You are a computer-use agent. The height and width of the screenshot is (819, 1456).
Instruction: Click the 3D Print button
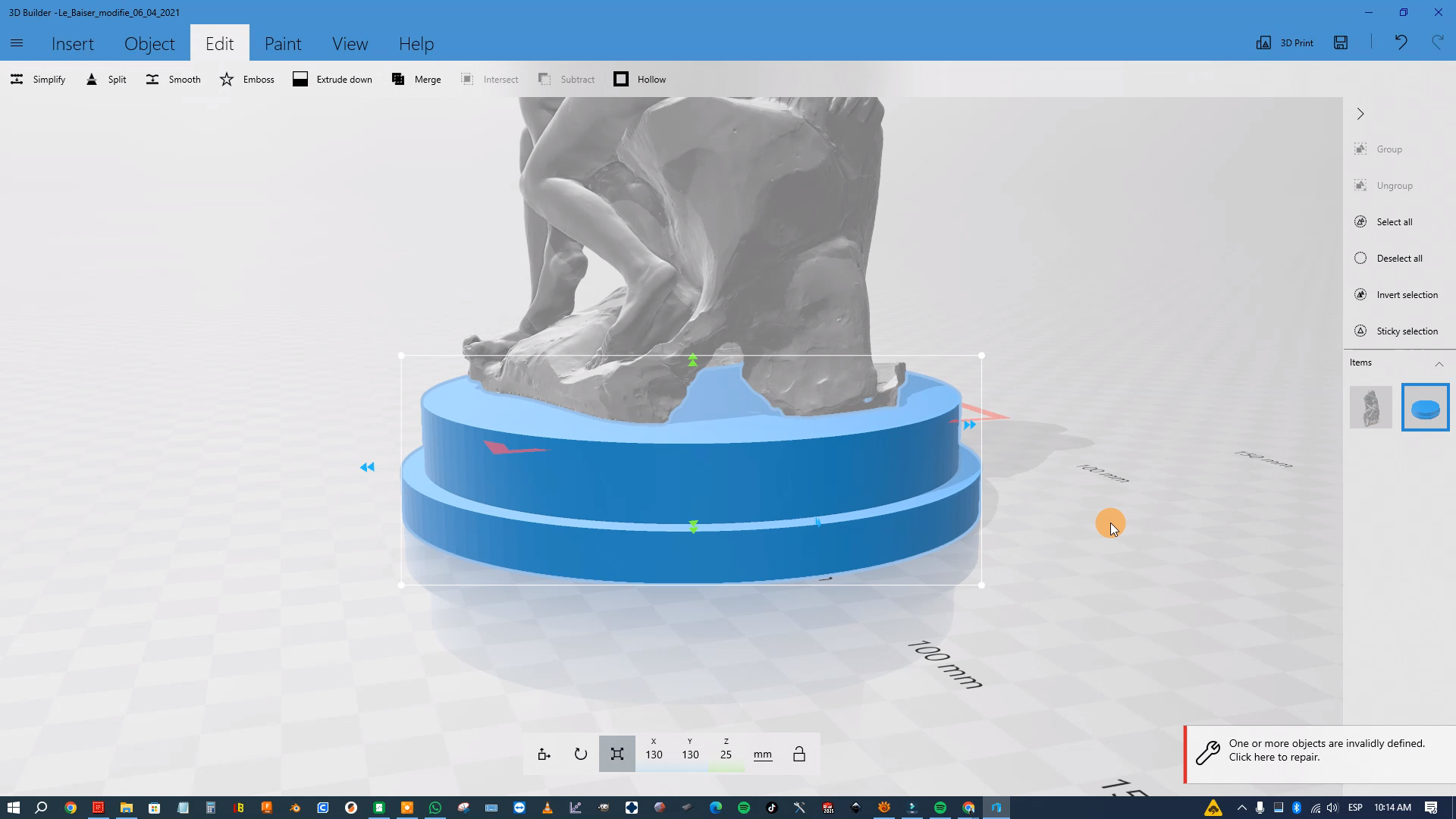point(1285,42)
